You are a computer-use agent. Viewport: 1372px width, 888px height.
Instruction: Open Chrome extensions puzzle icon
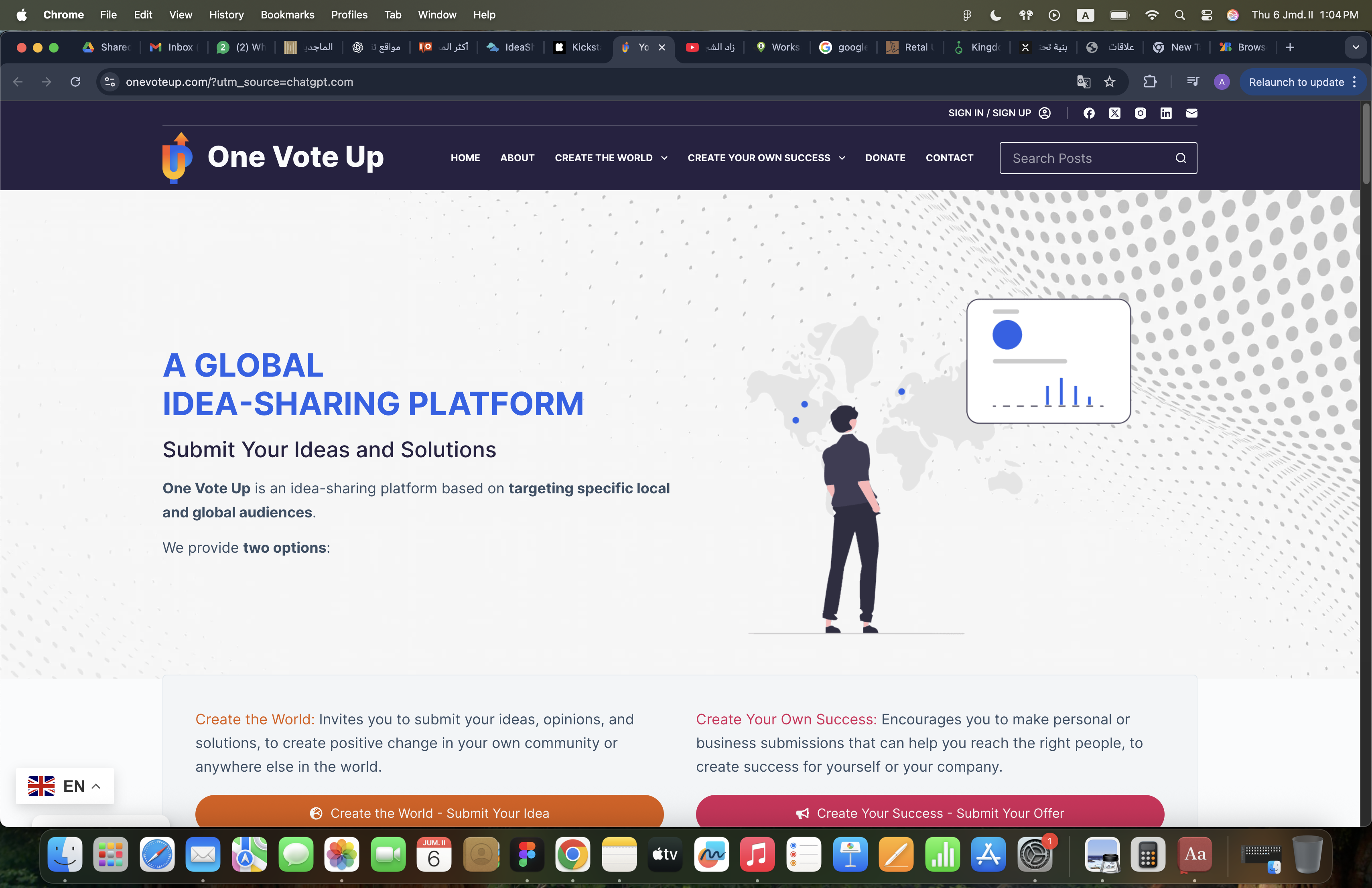click(1149, 82)
